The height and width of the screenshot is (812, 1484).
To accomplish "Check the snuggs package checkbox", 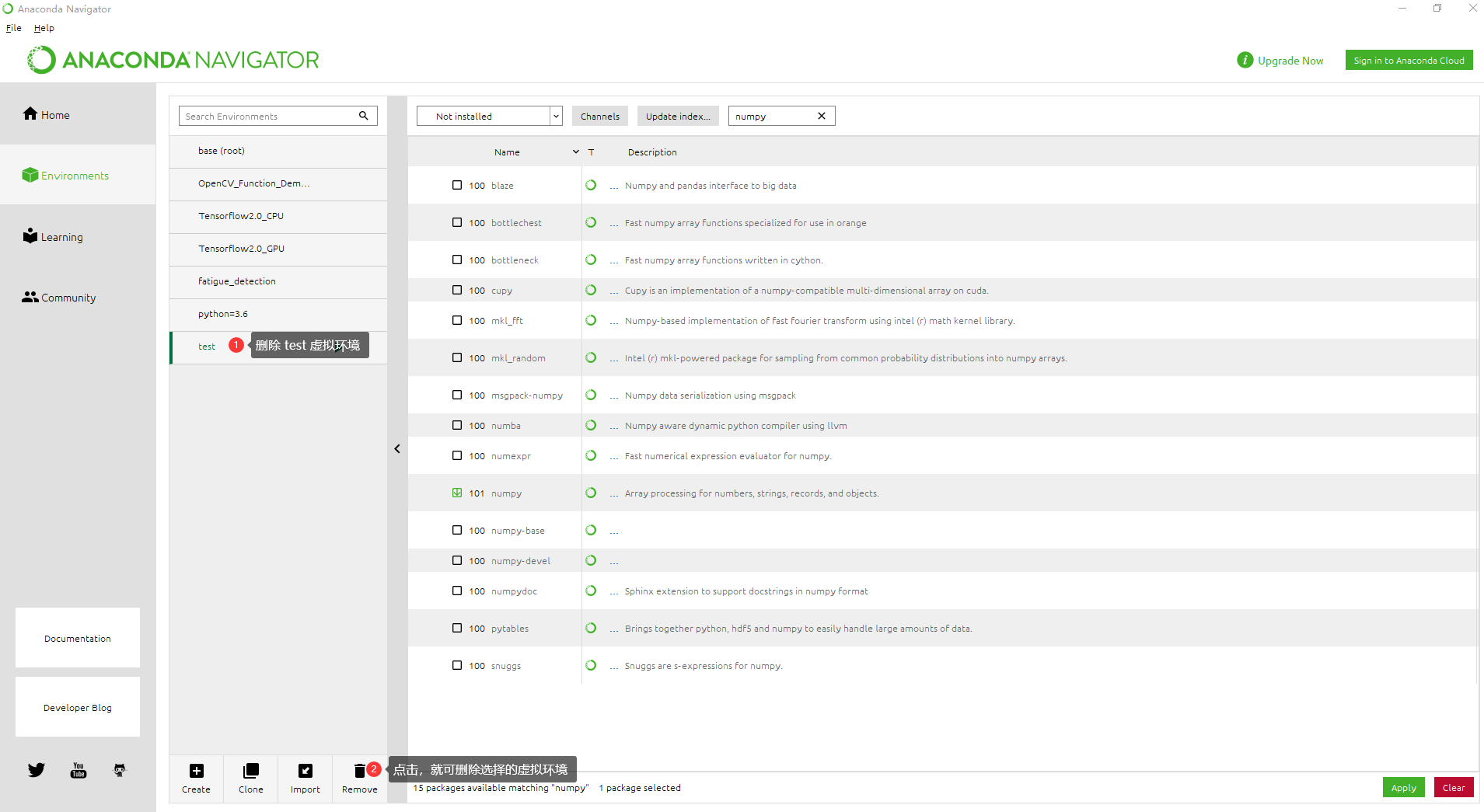I will click(x=457, y=665).
